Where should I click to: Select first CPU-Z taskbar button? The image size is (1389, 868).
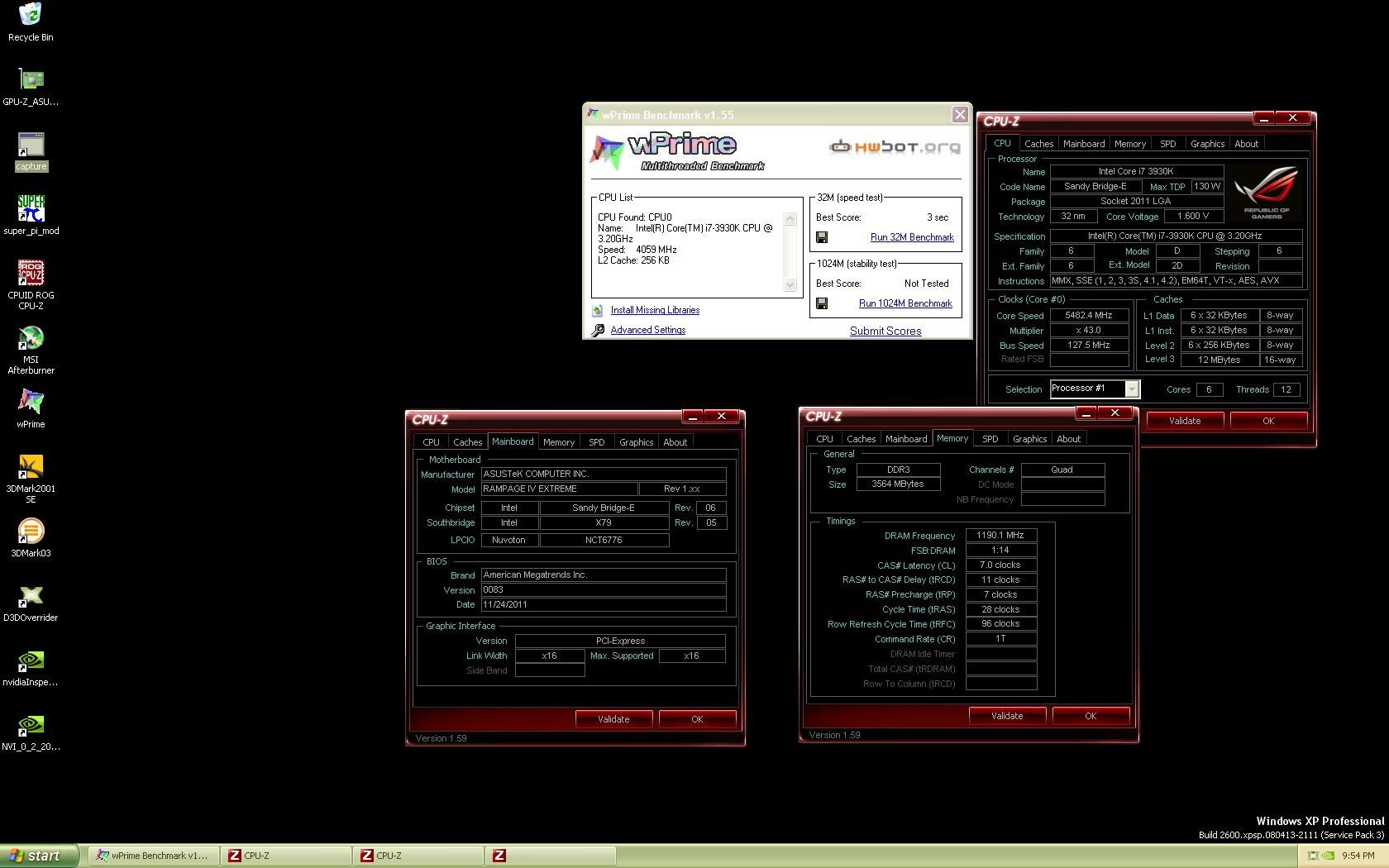click(286, 856)
